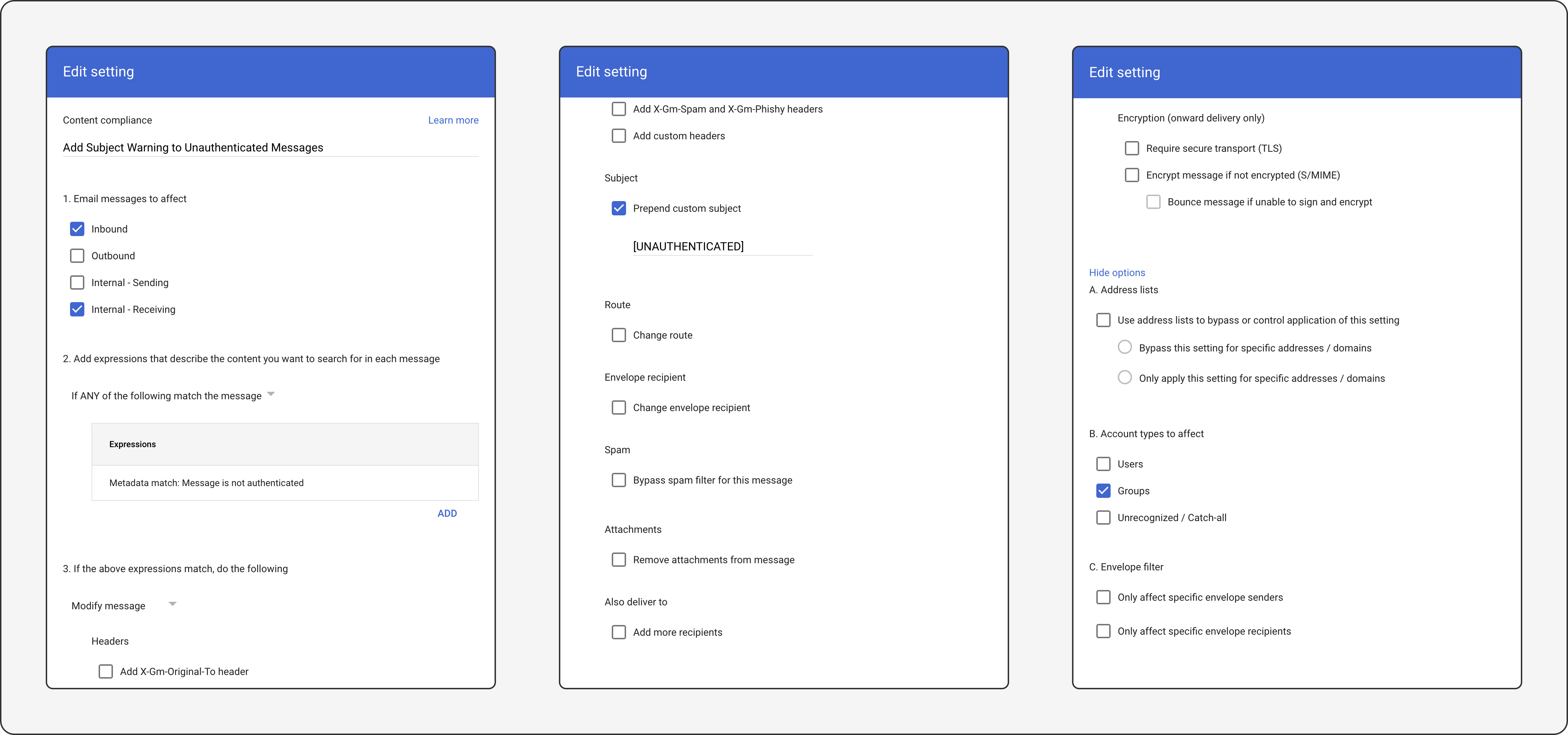Click the 'Content compliance' label

[x=107, y=120]
